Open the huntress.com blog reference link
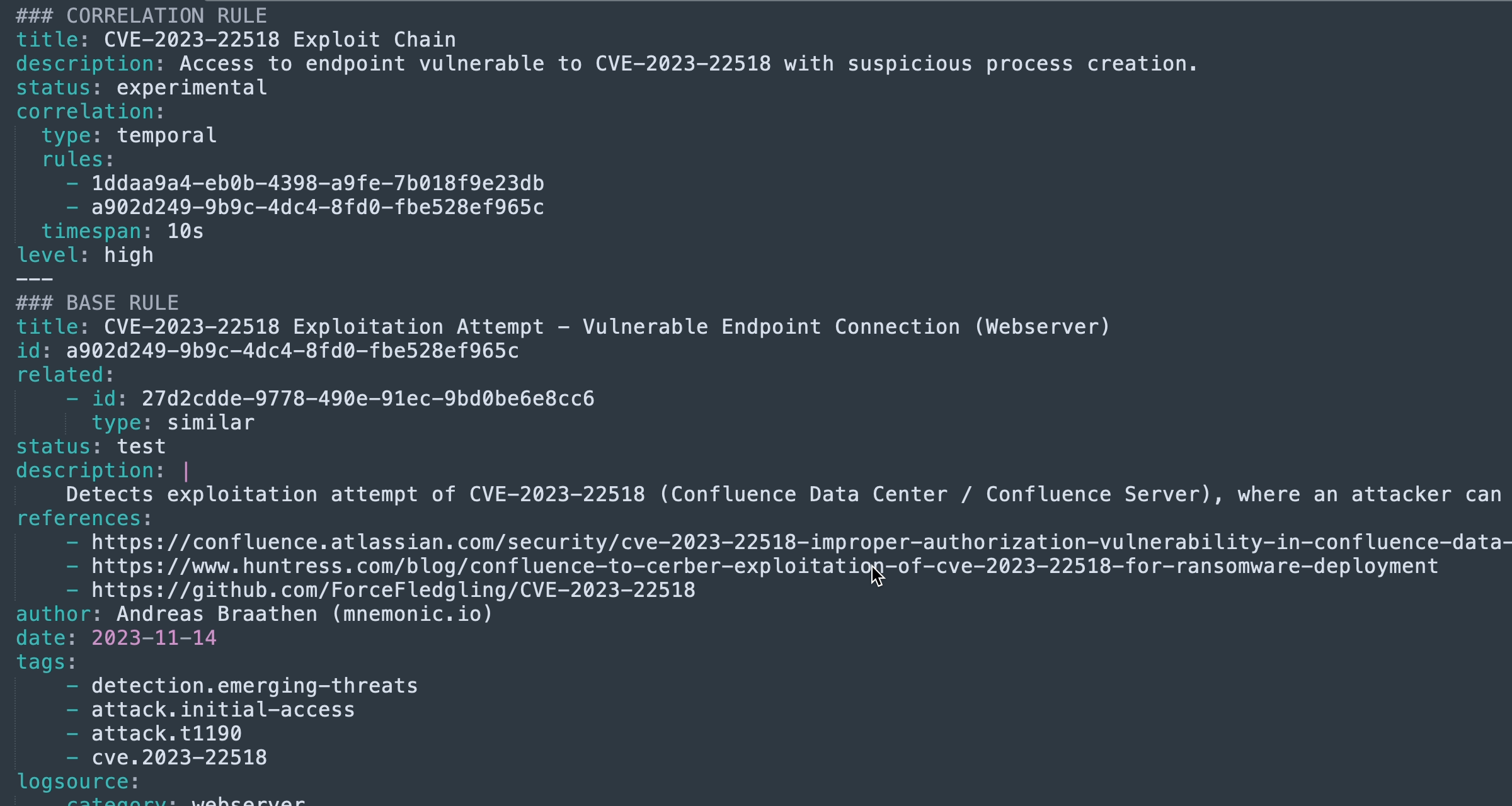The width and height of the screenshot is (1512, 806). (x=764, y=566)
